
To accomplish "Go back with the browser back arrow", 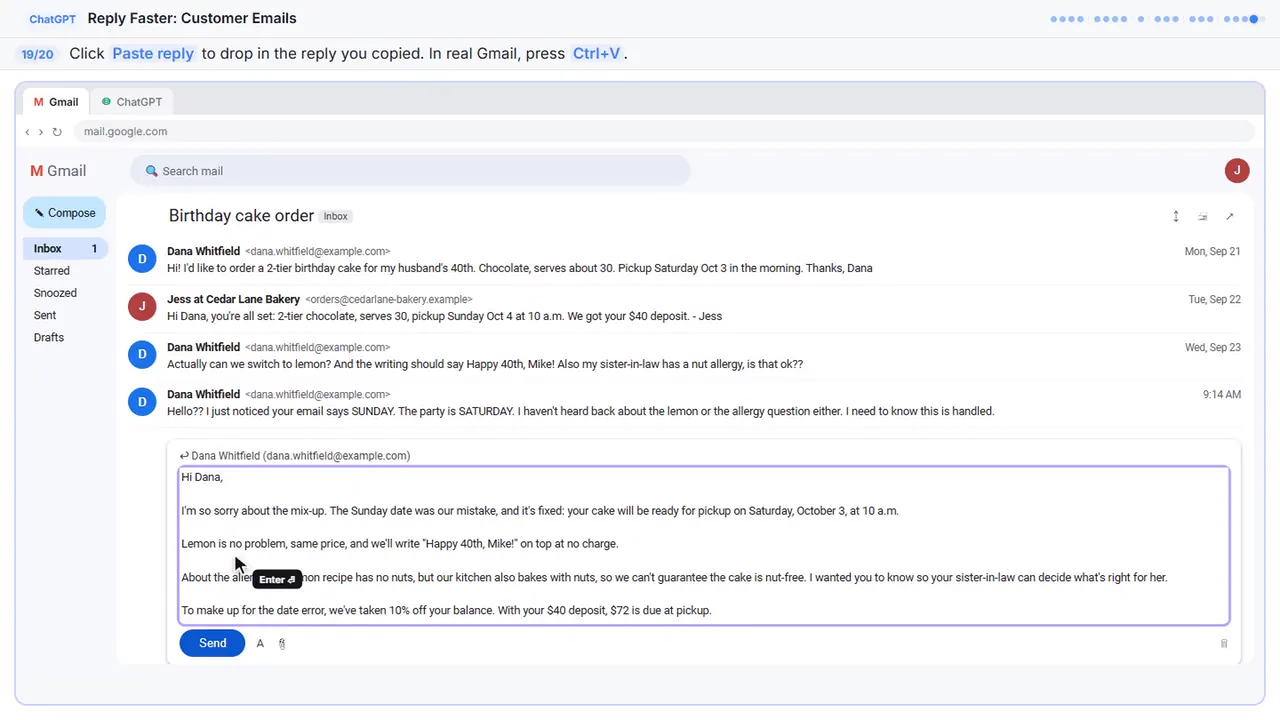I will (27, 132).
